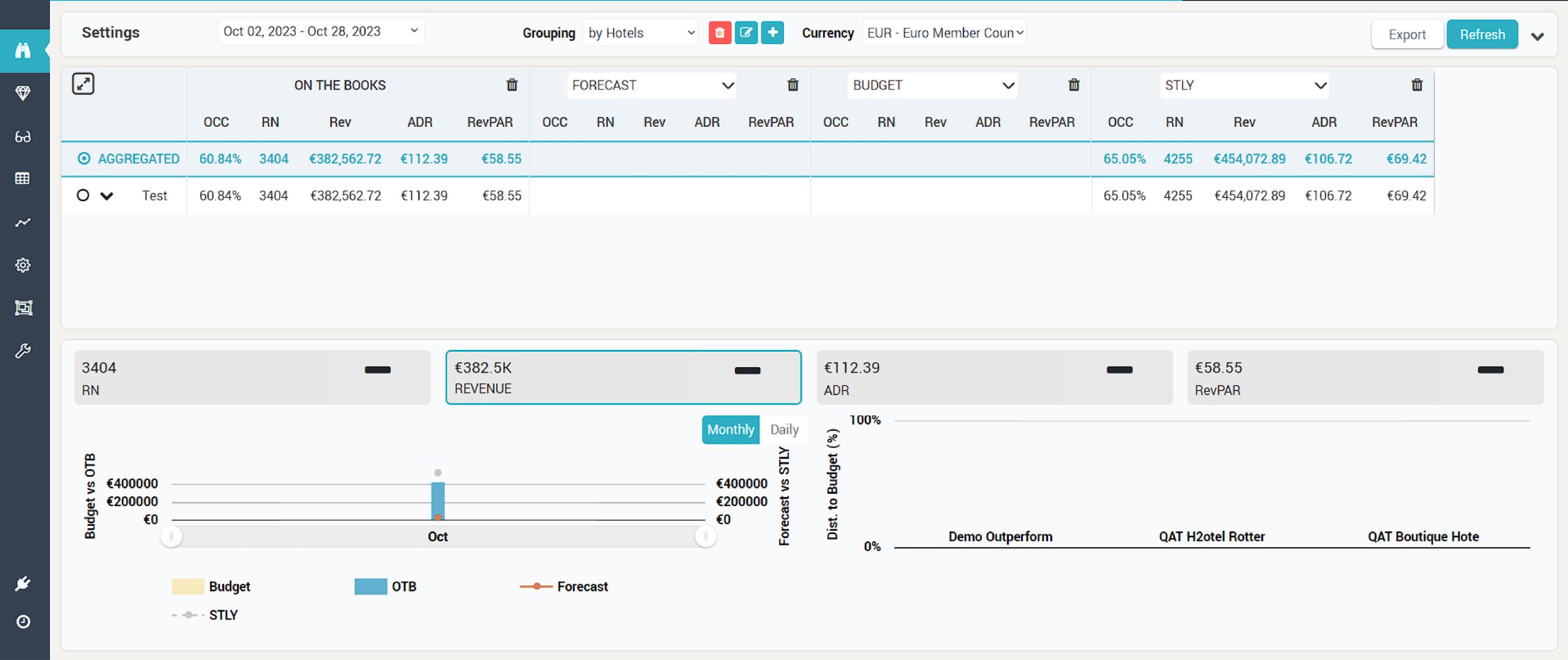
Task: Click the right chart range slider handle
Action: coord(706,537)
